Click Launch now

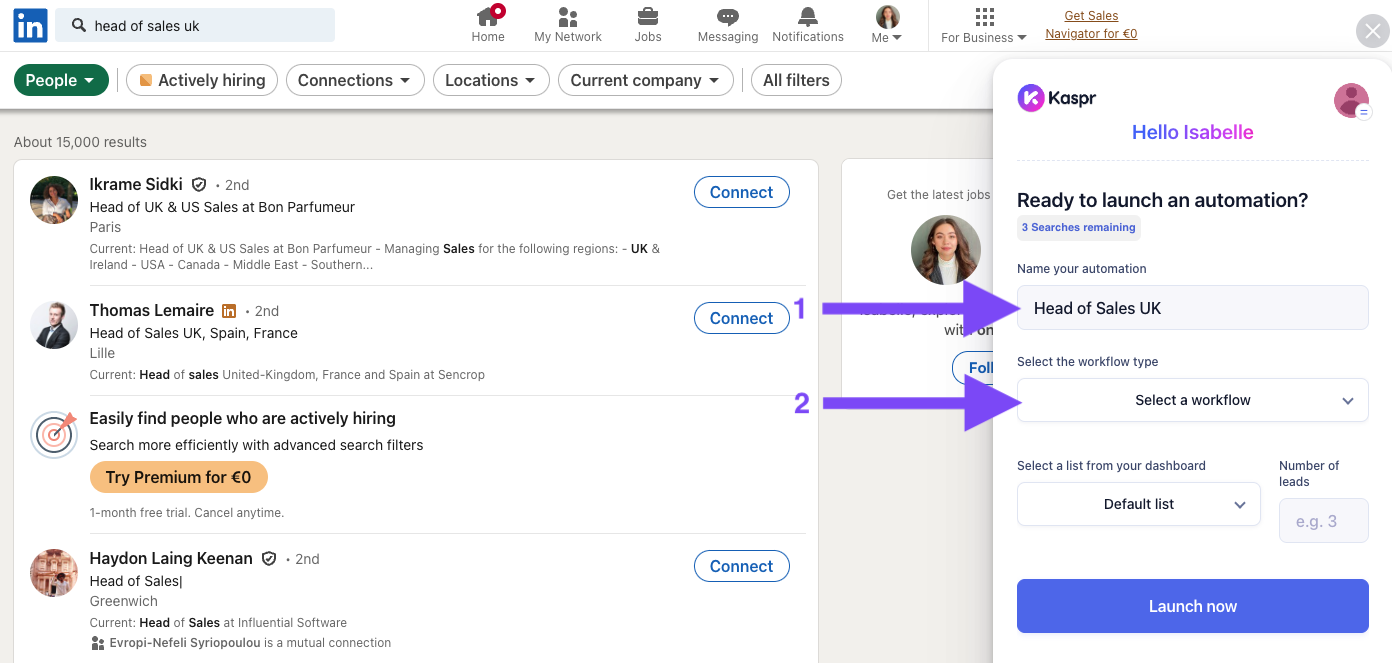pos(1193,606)
